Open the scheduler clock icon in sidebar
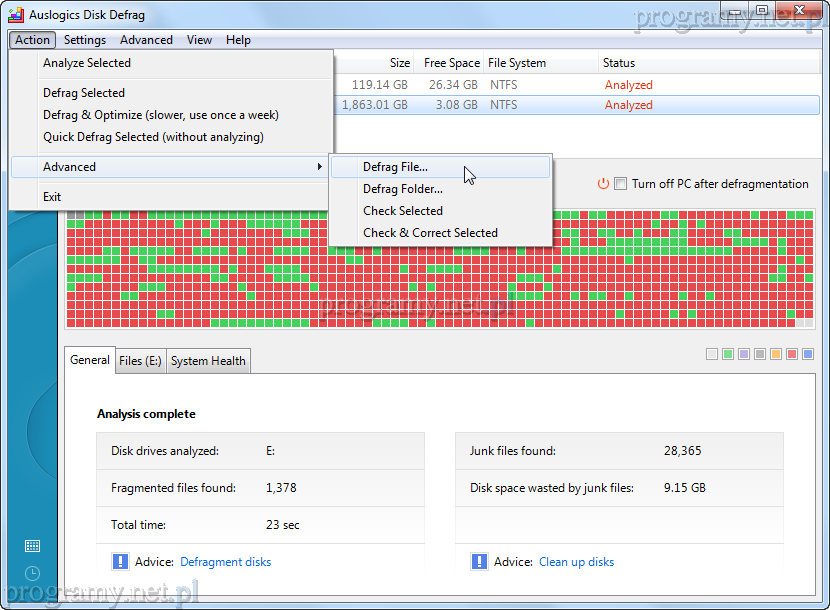This screenshot has height=610, width=830. pyautogui.click(x=32, y=573)
